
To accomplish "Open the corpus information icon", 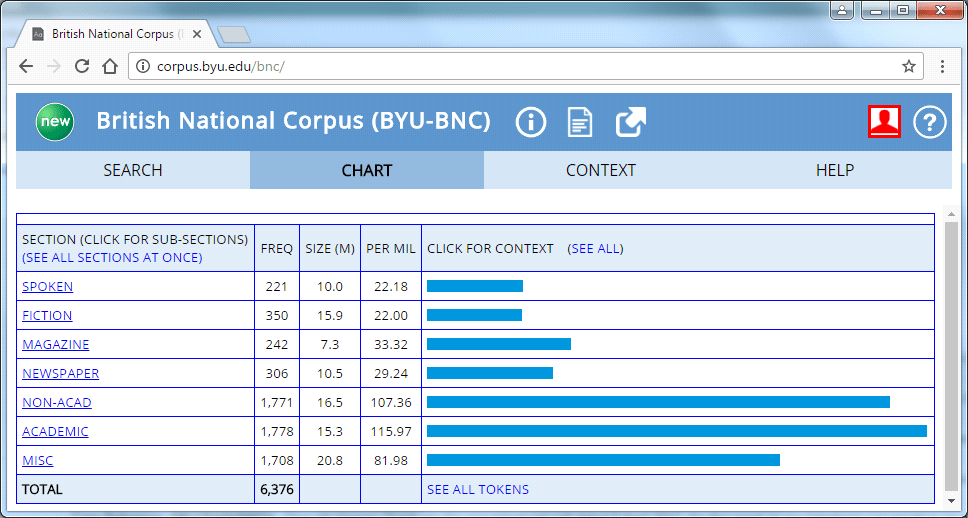I will (531, 122).
